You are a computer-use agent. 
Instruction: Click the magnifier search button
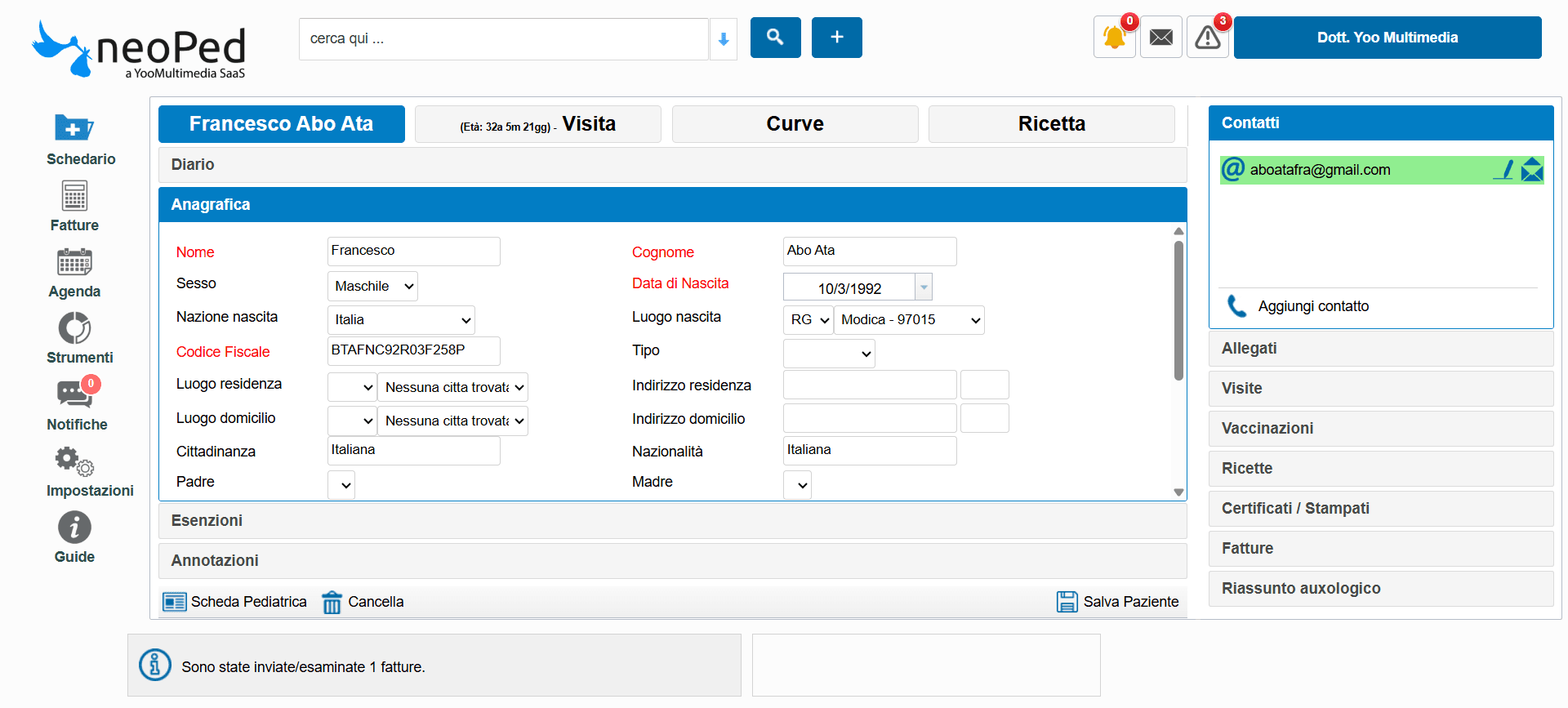tap(775, 38)
